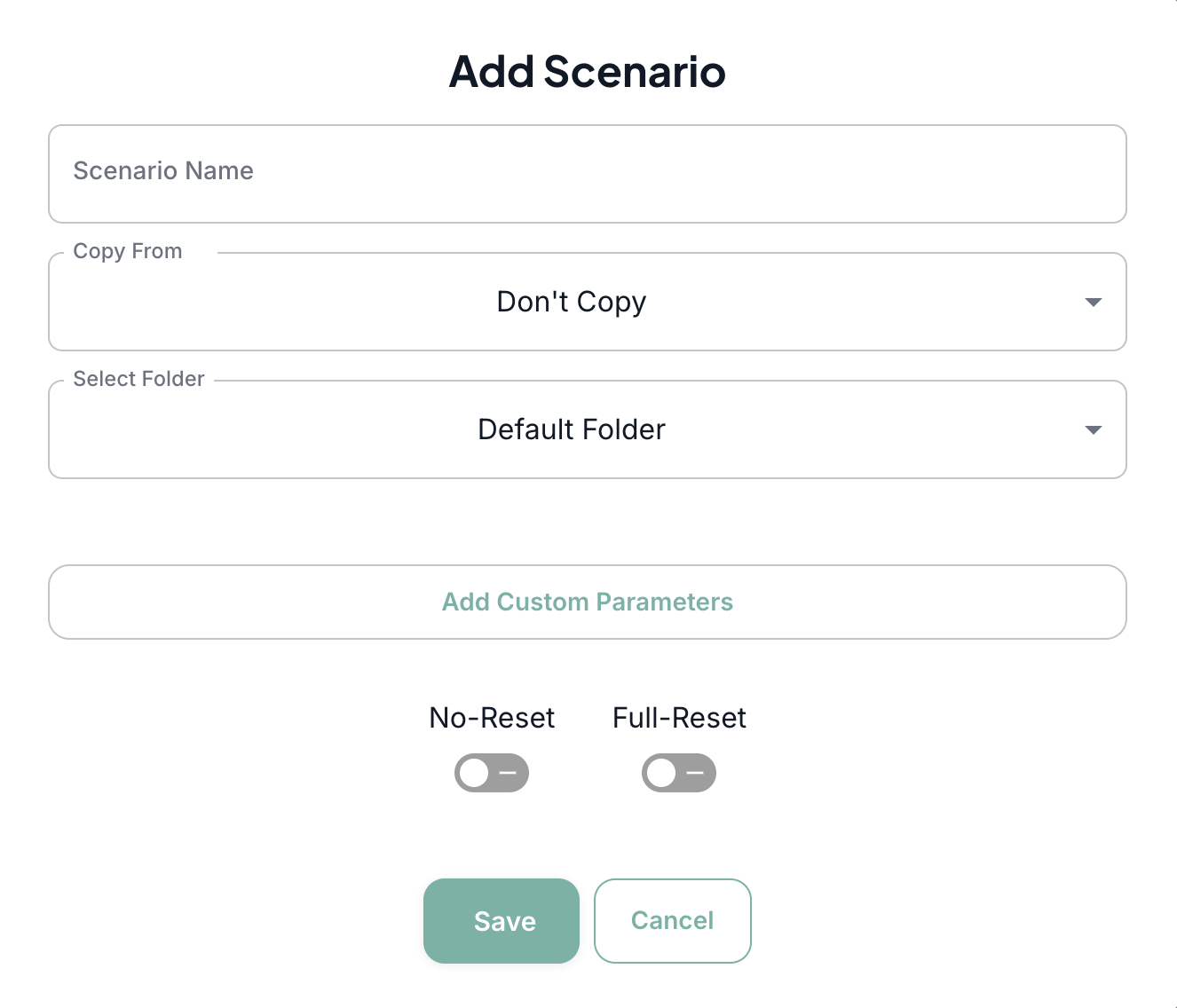Viewport: 1177px width, 1008px height.
Task: Open the Copy From dropdown showing Don't Copy
Action: (572, 302)
